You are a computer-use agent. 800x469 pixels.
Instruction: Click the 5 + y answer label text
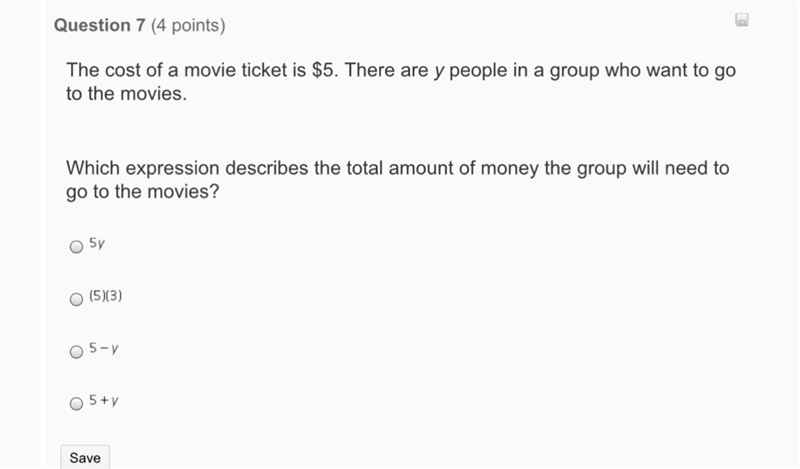pos(104,400)
